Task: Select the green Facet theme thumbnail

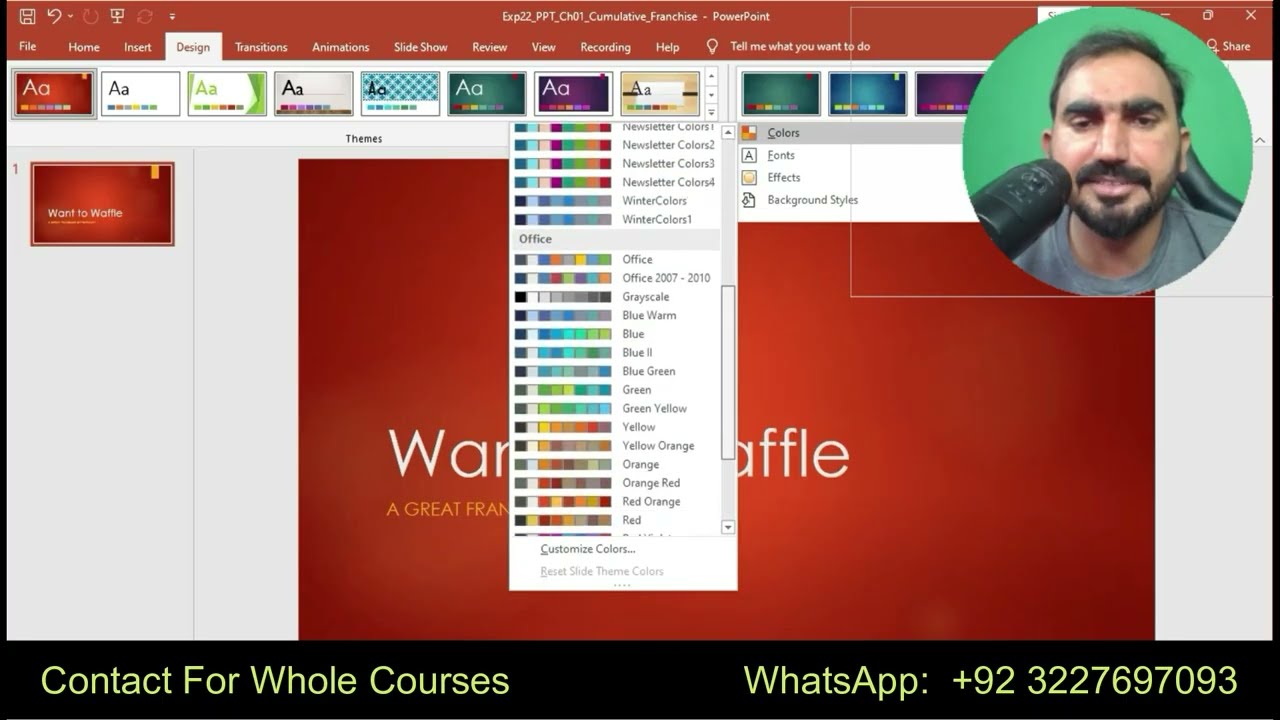Action: point(227,94)
